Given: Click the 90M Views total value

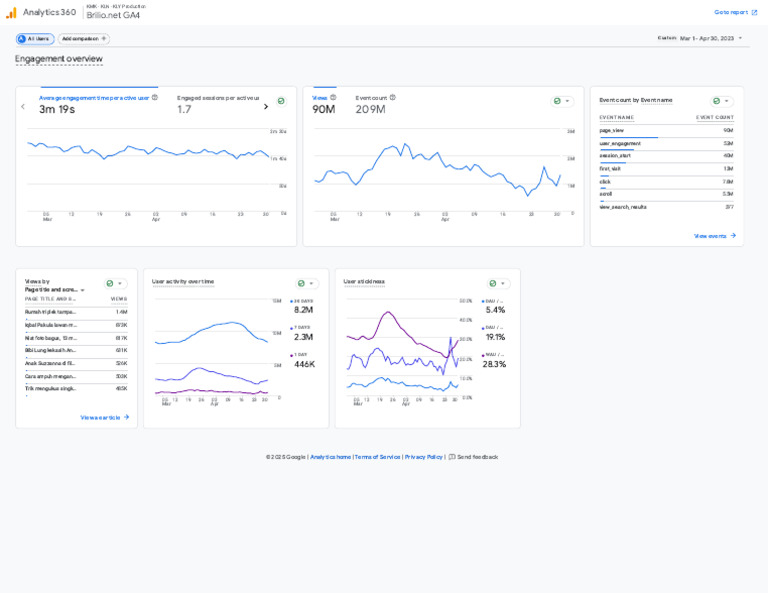Looking at the screenshot, I should tap(324, 109).
